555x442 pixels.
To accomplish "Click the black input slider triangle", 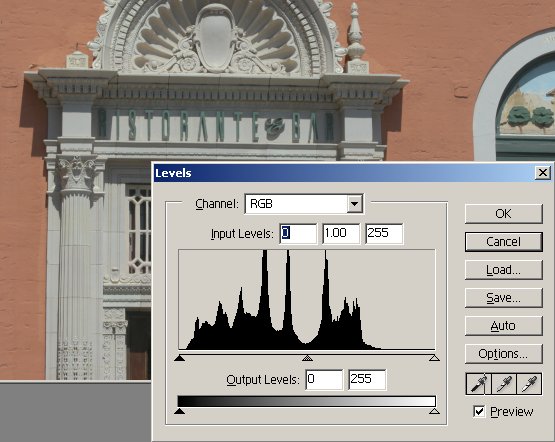I will (x=179, y=358).
